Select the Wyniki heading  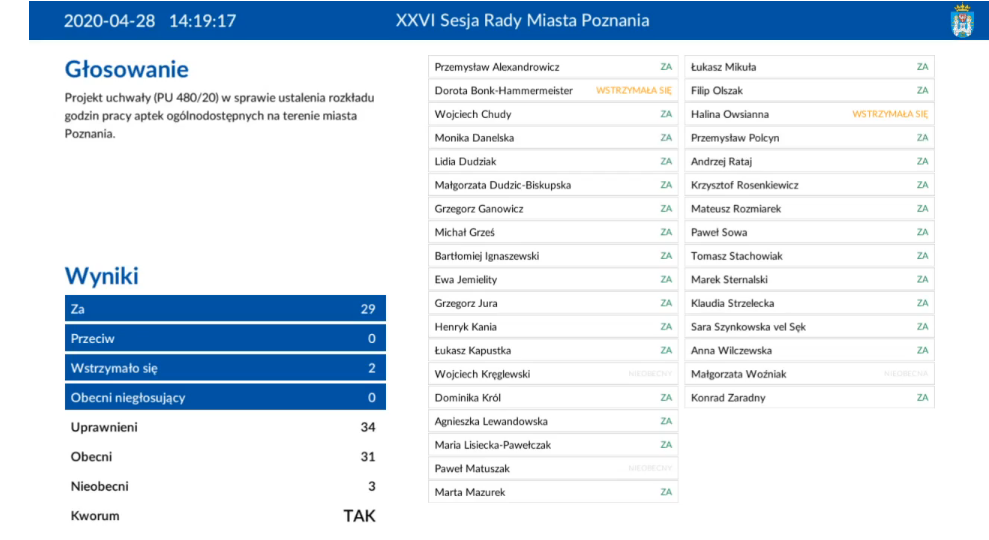click(x=102, y=276)
